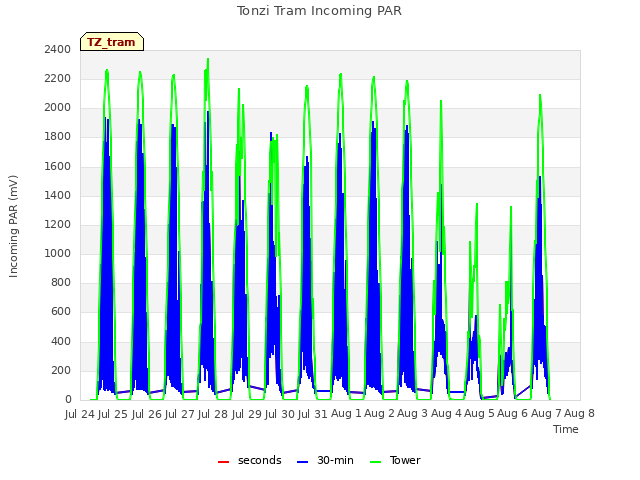Click the 0 y-axis tick label
This screenshot has width=640, height=480.
(68, 400)
